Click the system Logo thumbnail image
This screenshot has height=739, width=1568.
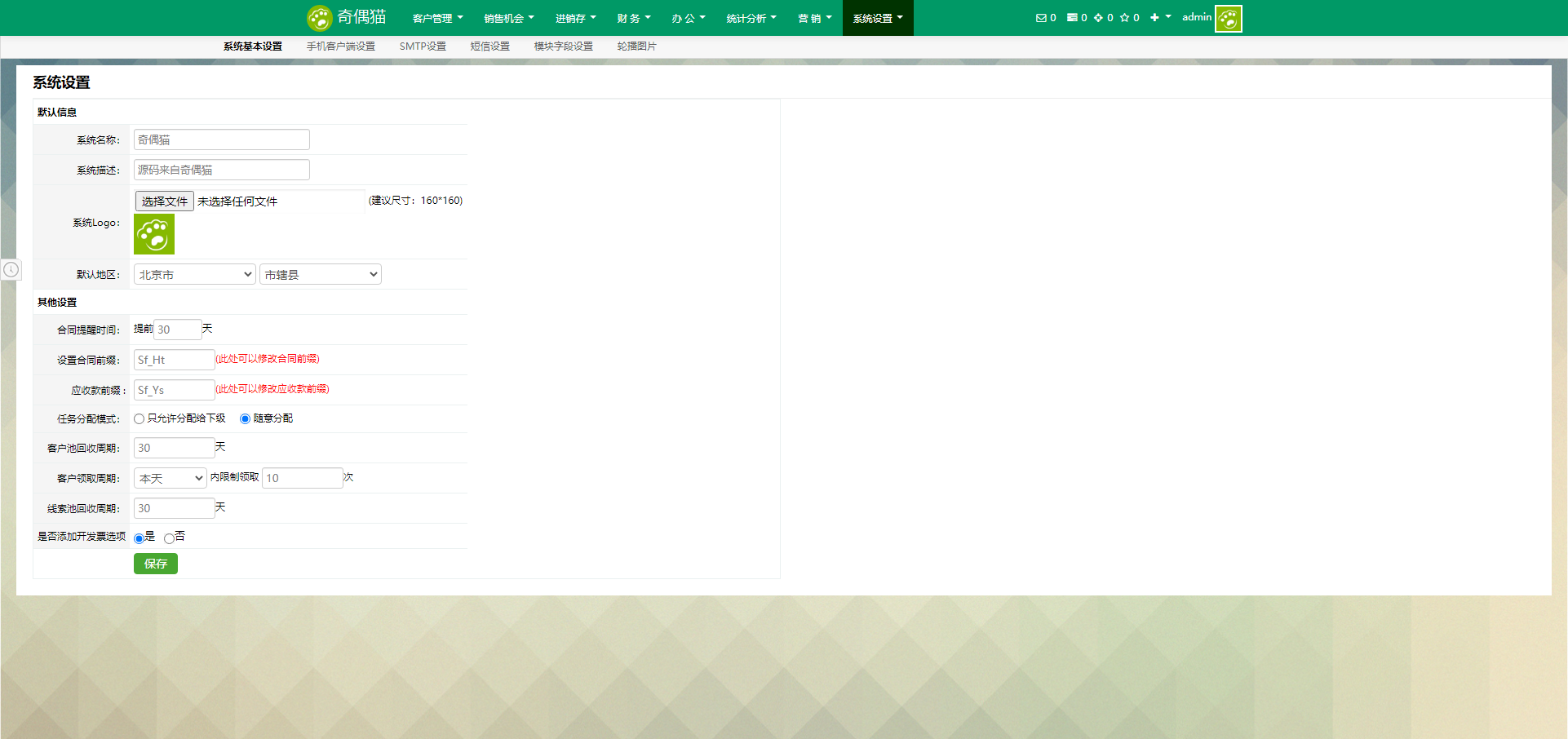point(154,234)
